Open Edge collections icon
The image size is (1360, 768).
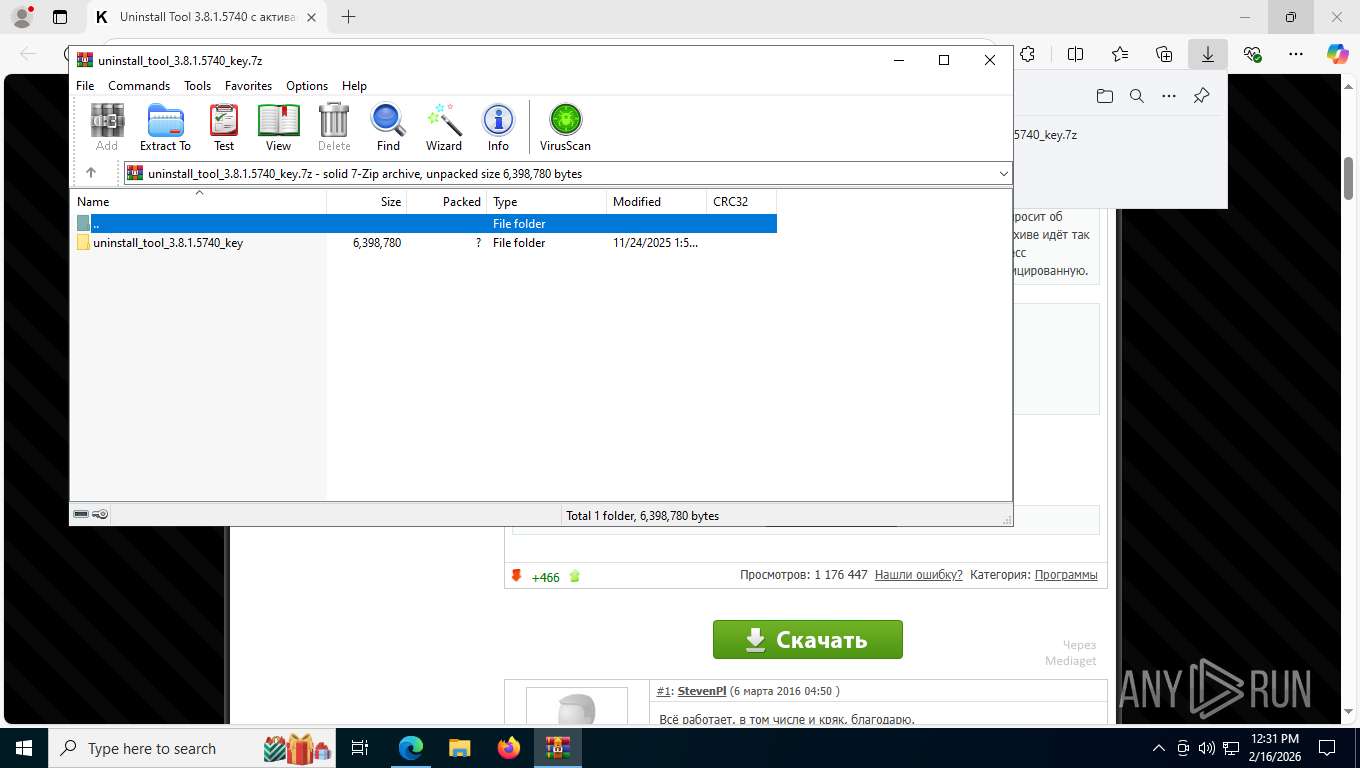point(1164,54)
